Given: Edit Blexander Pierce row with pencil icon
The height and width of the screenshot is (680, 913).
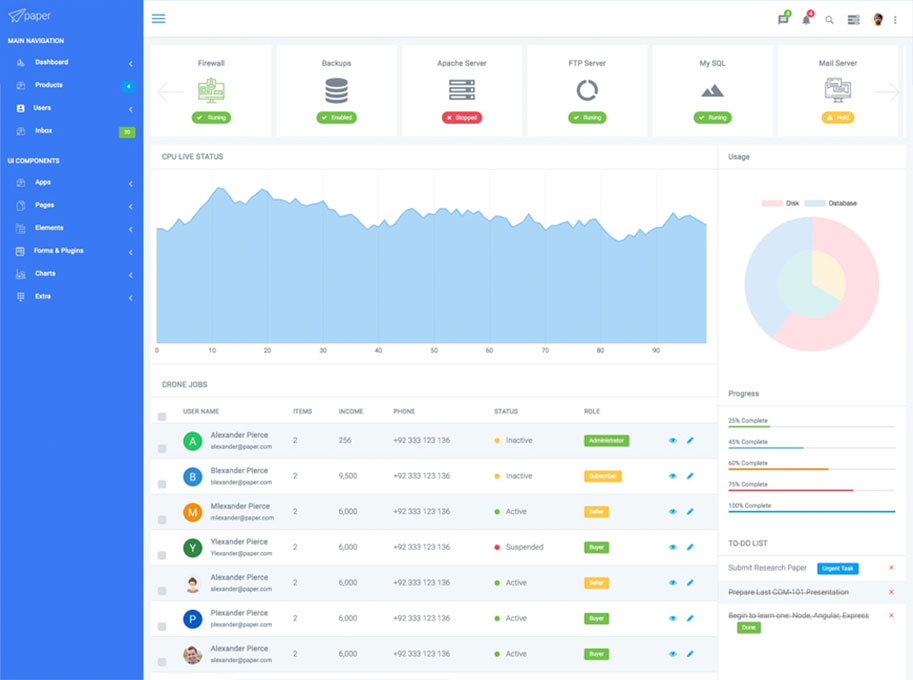Looking at the screenshot, I should coord(690,476).
